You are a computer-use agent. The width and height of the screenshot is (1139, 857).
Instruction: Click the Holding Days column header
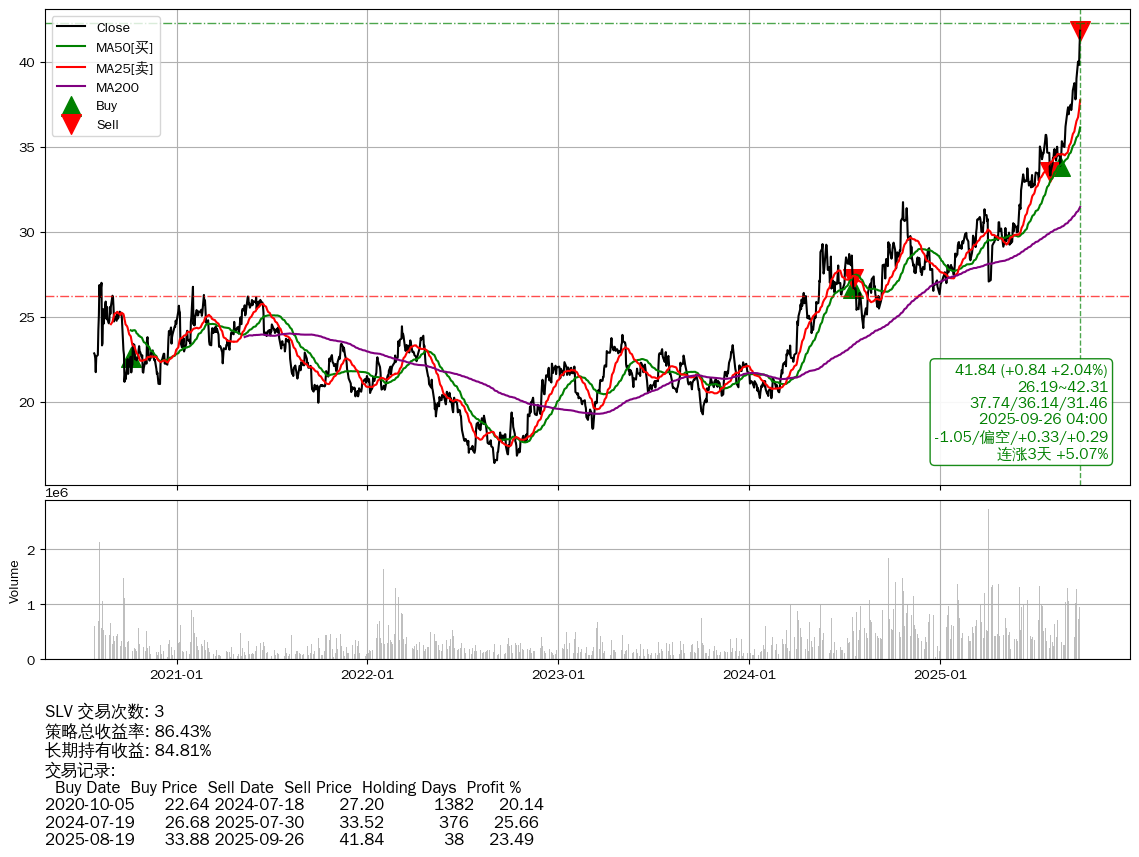(x=408, y=788)
